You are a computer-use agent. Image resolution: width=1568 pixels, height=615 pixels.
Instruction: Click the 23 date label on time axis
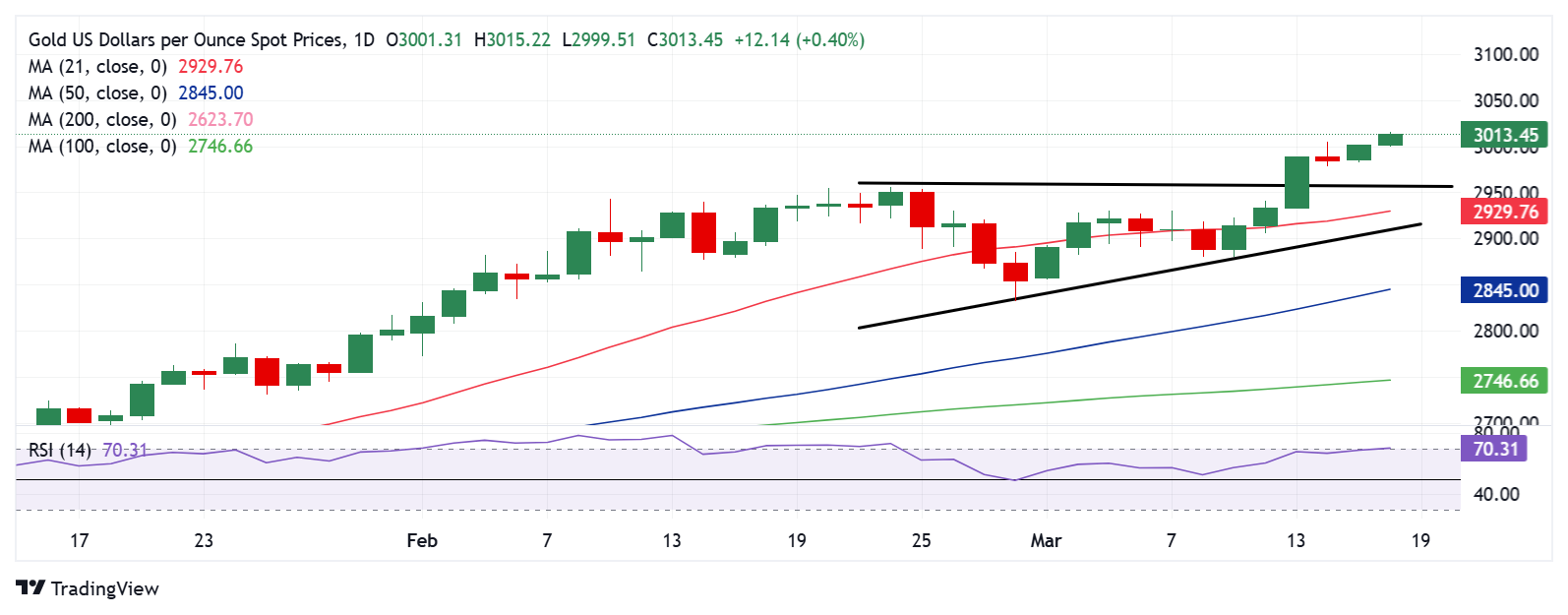click(204, 540)
